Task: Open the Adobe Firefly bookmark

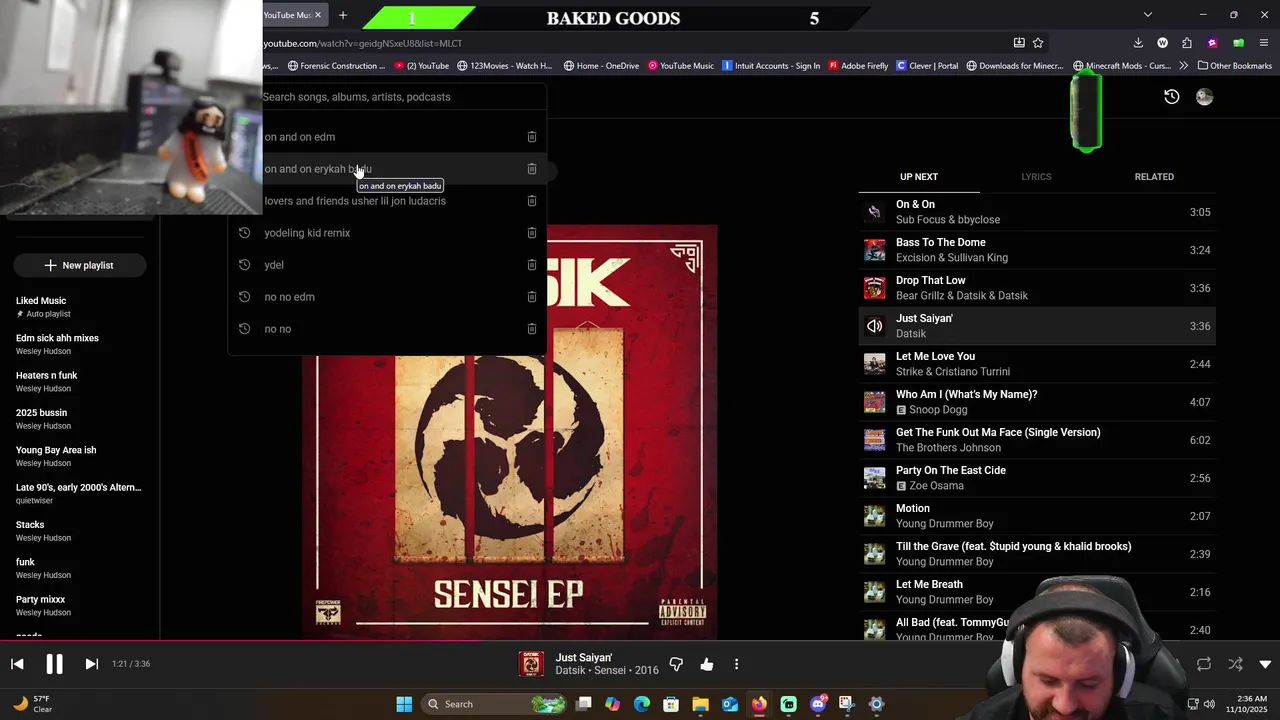Action: (858, 66)
